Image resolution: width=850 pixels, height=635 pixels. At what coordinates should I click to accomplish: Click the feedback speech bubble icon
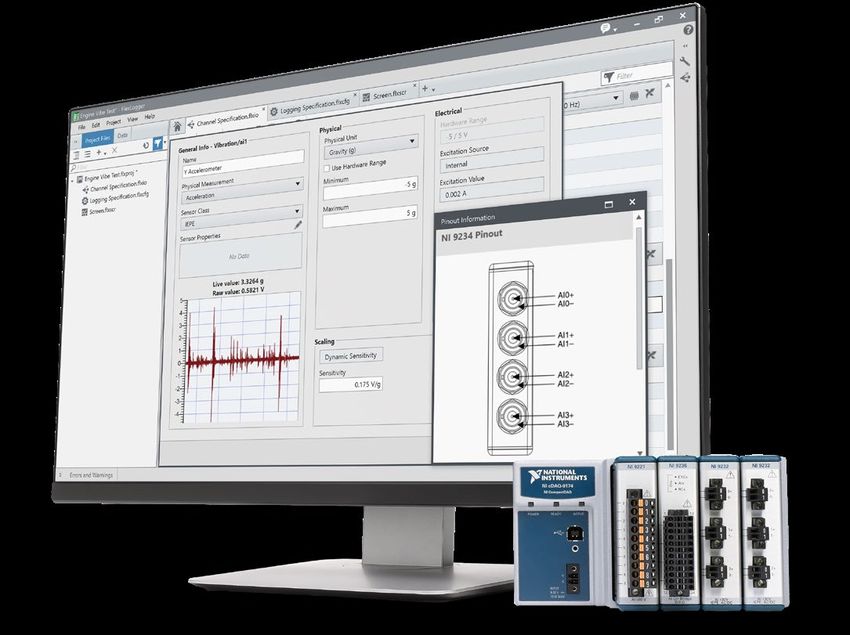(x=606, y=28)
